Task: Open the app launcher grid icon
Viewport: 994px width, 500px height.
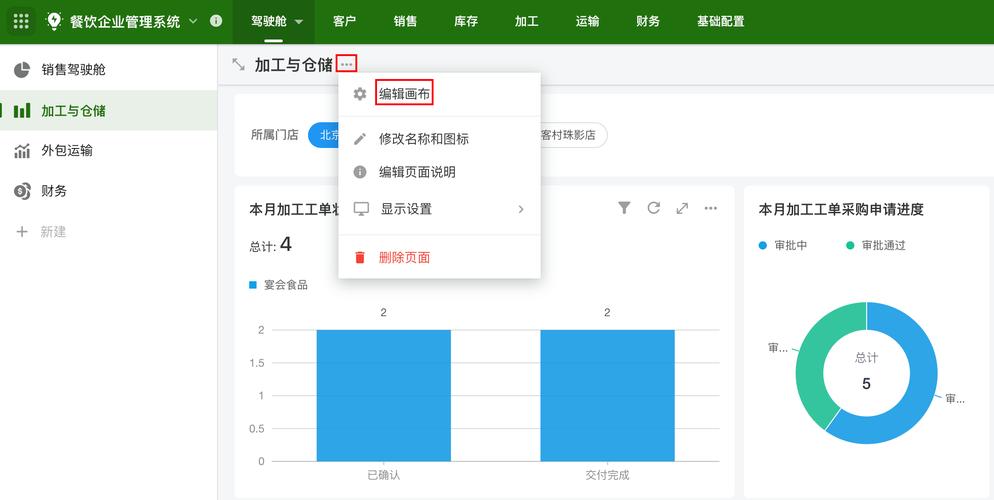Action: [21, 21]
